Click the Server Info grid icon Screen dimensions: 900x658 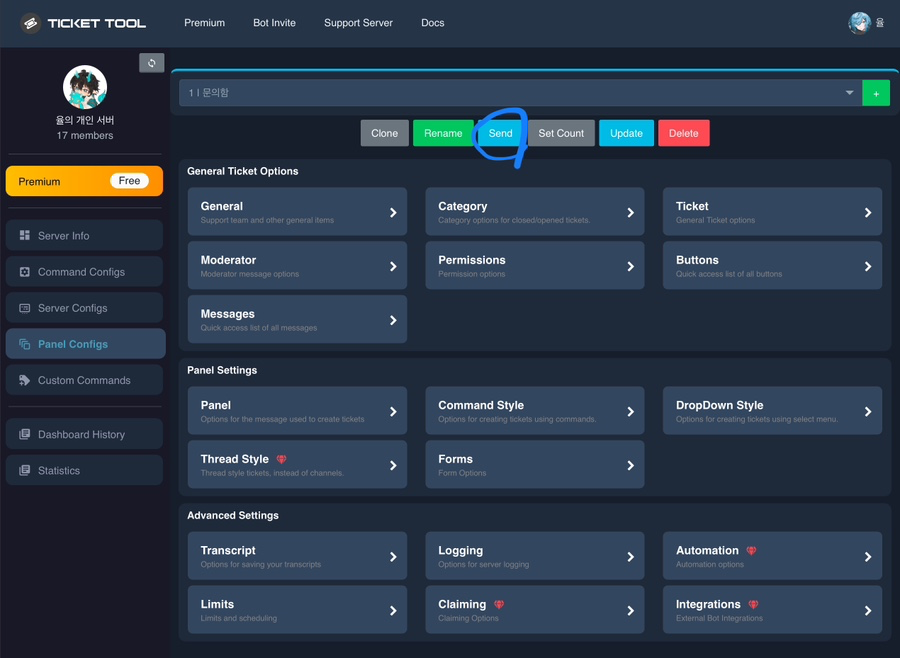tap(25, 235)
